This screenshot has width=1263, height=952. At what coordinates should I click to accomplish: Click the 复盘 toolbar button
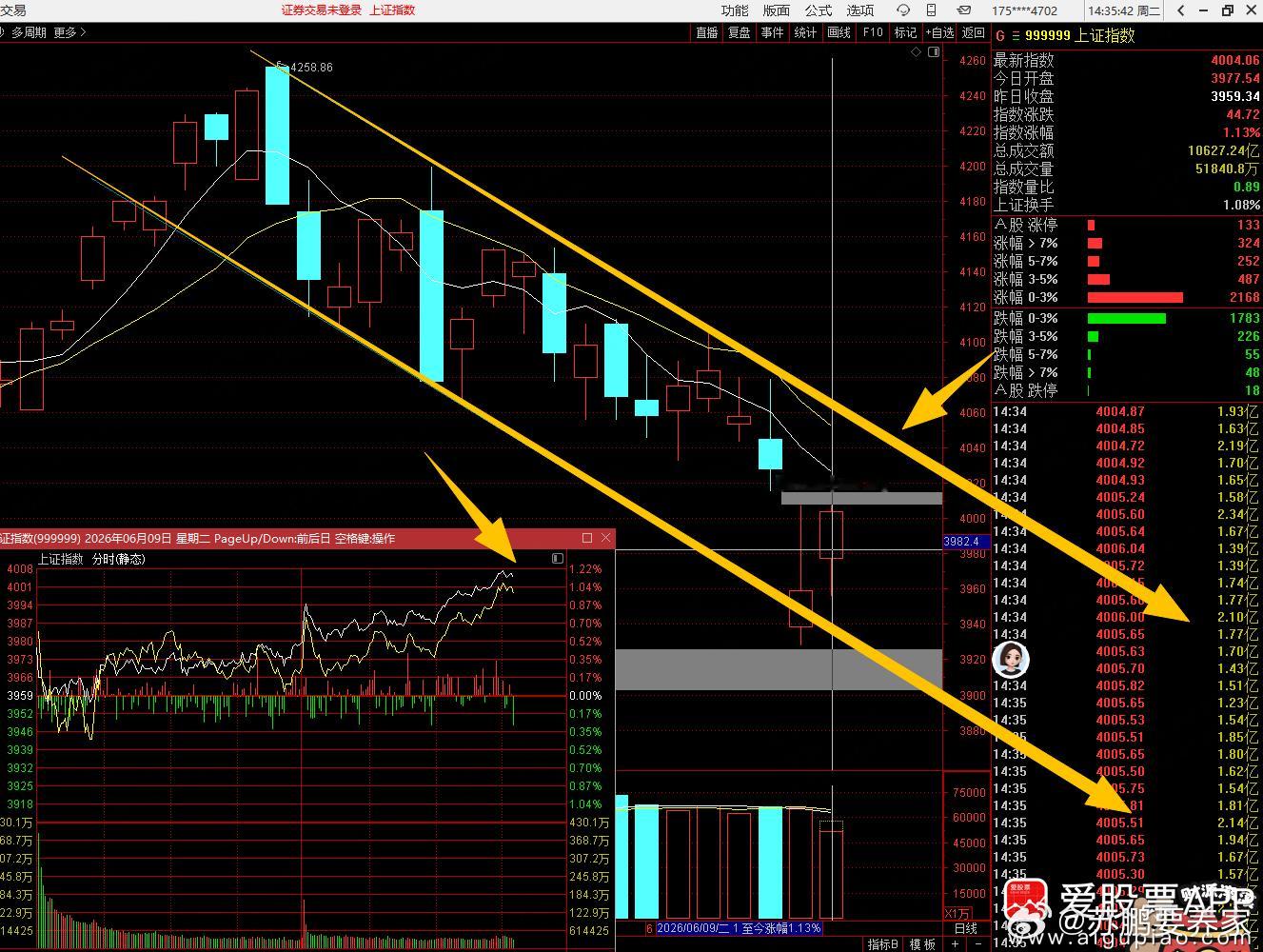tap(739, 32)
